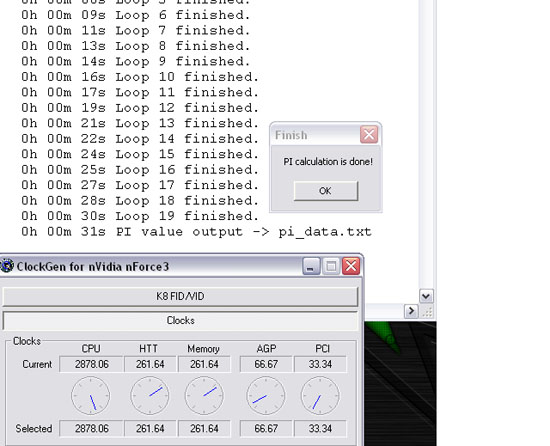The image size is (550, 446).
Task: Select current Memory value 261.64
Action: pyautogui.click(x=204, y=364)
